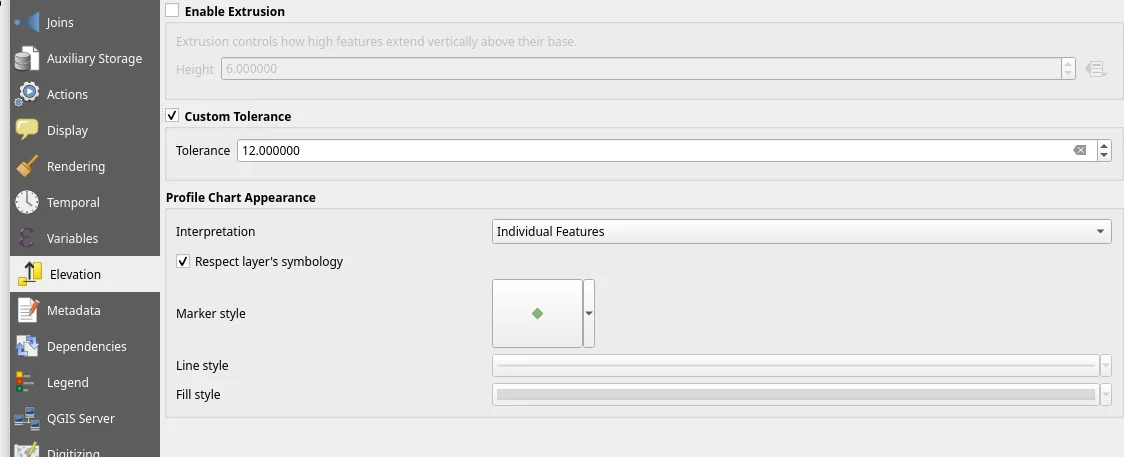Enable the Extrusion checkbox
This screenshot has width=1124, height=457.
coord(173,11)
